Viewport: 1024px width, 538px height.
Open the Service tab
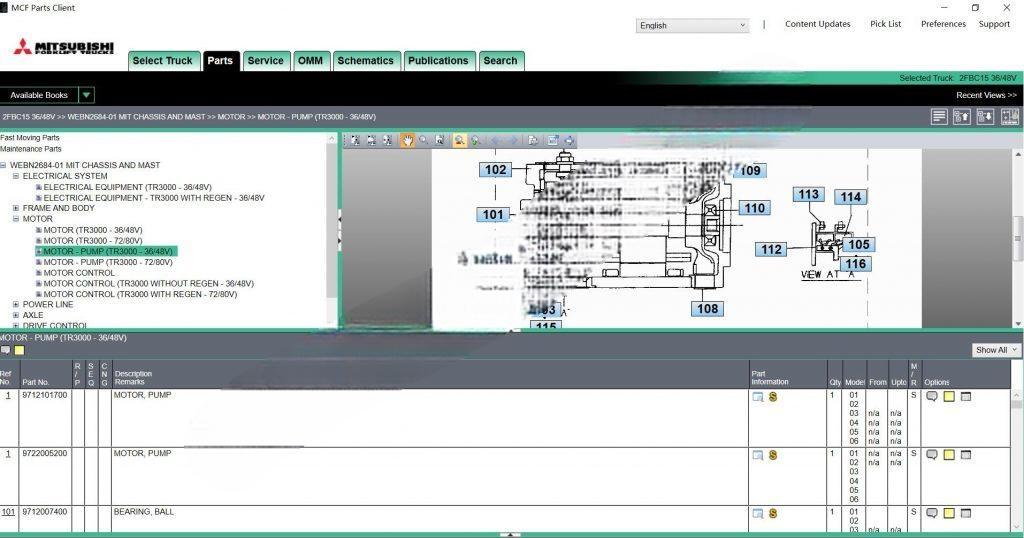click(x=265, y=61)
